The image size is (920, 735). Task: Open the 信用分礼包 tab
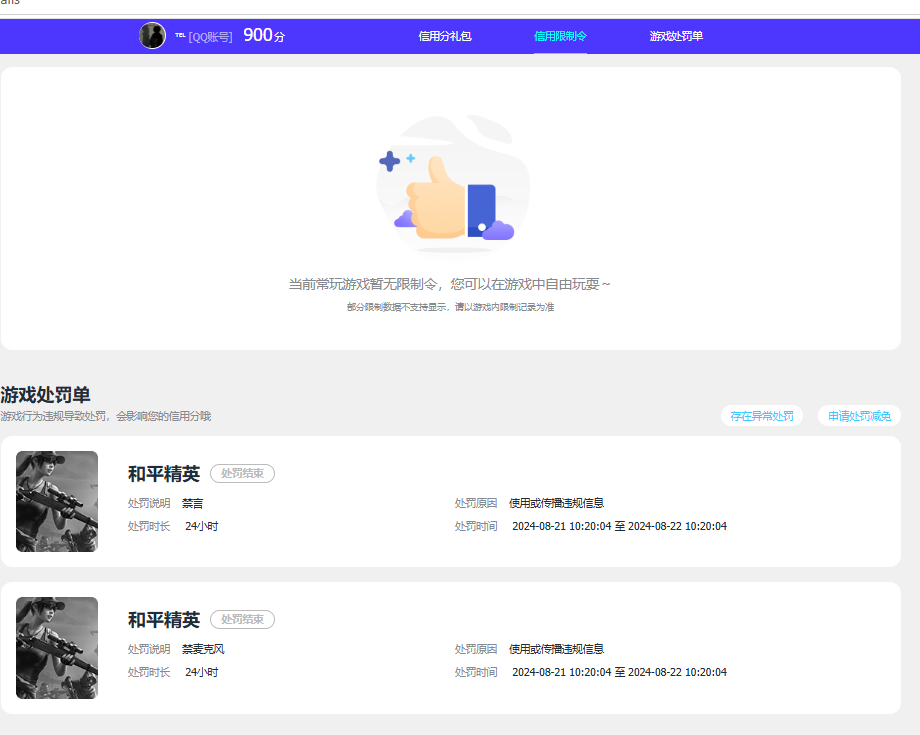coord(445,36)
